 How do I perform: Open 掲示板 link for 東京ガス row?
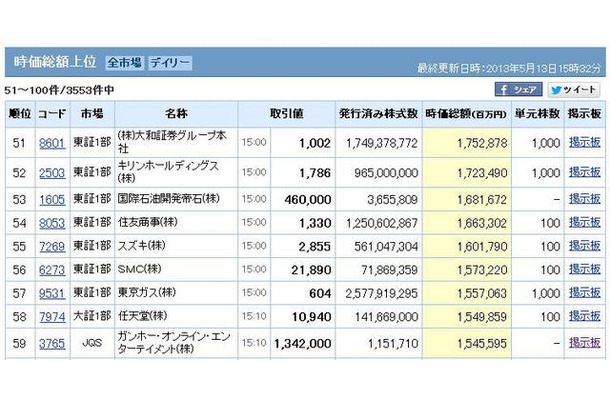[585, 293]
